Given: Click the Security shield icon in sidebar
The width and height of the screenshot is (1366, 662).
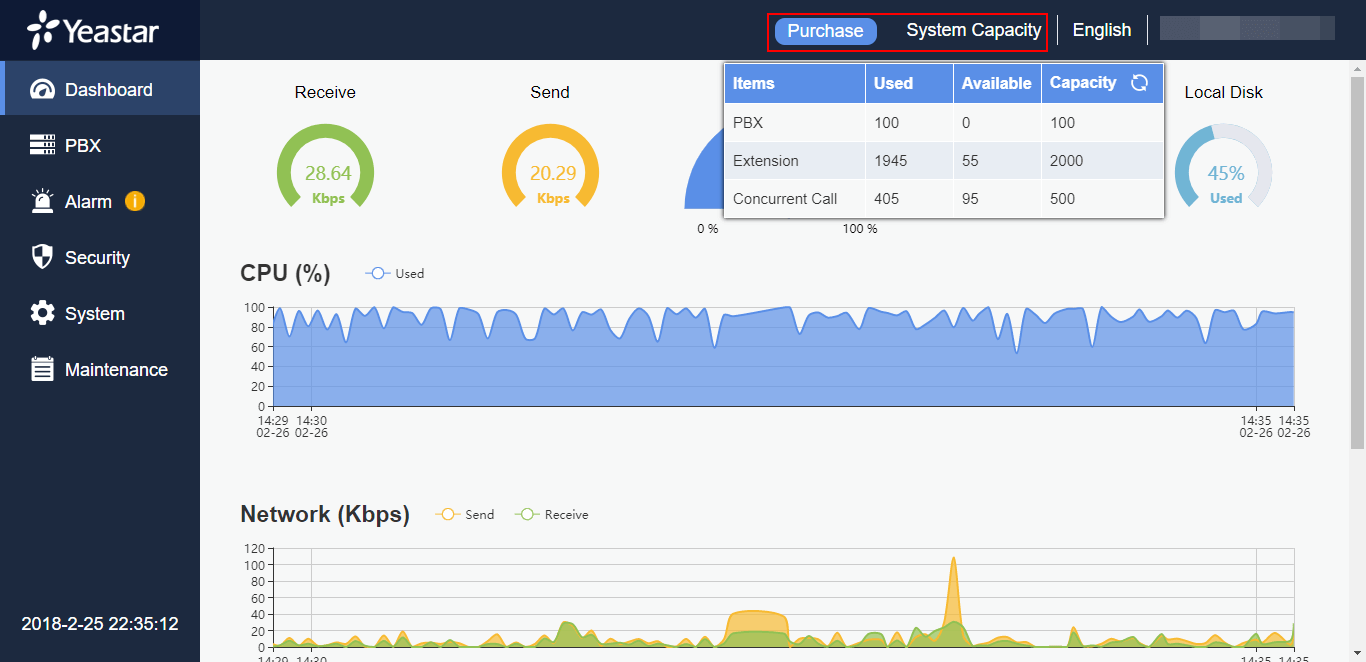Looking at the screenshot, I should coord(42,257).
